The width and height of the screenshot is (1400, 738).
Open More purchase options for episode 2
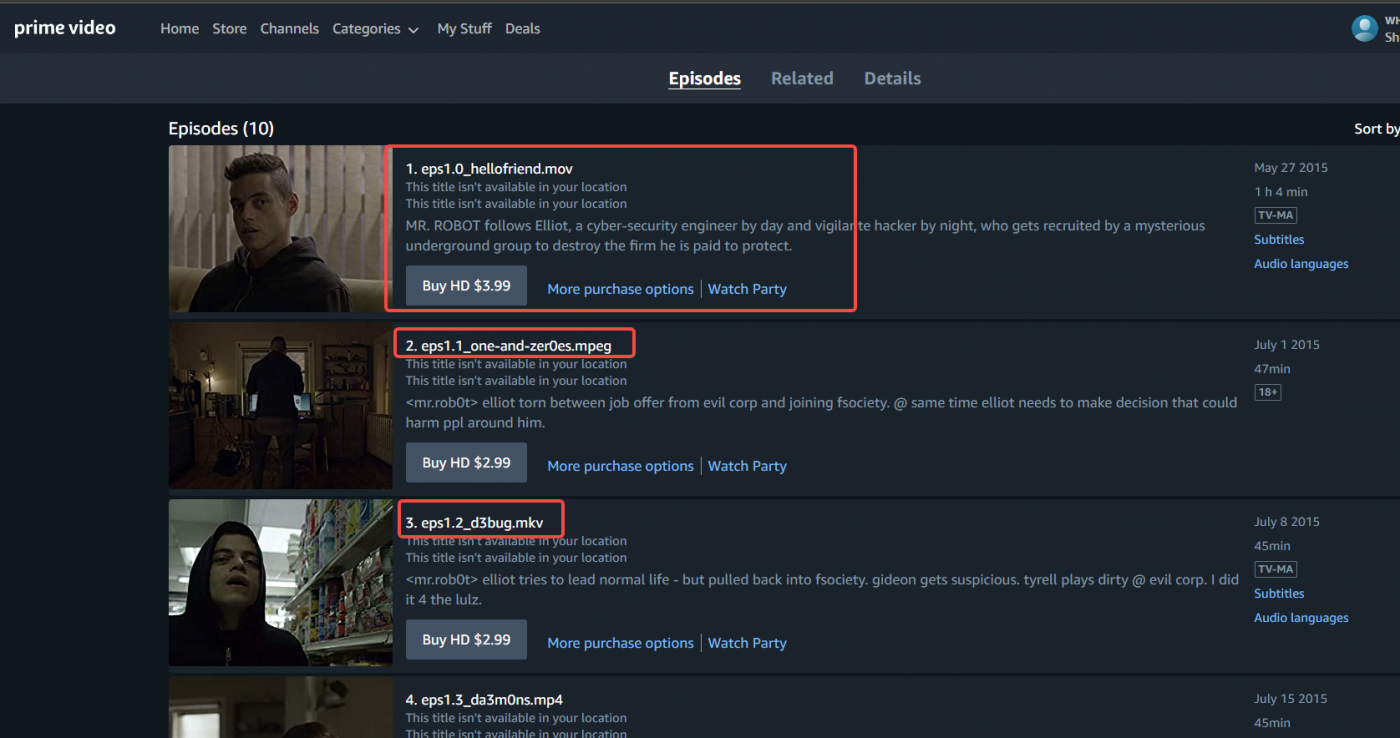coord(620,466)
